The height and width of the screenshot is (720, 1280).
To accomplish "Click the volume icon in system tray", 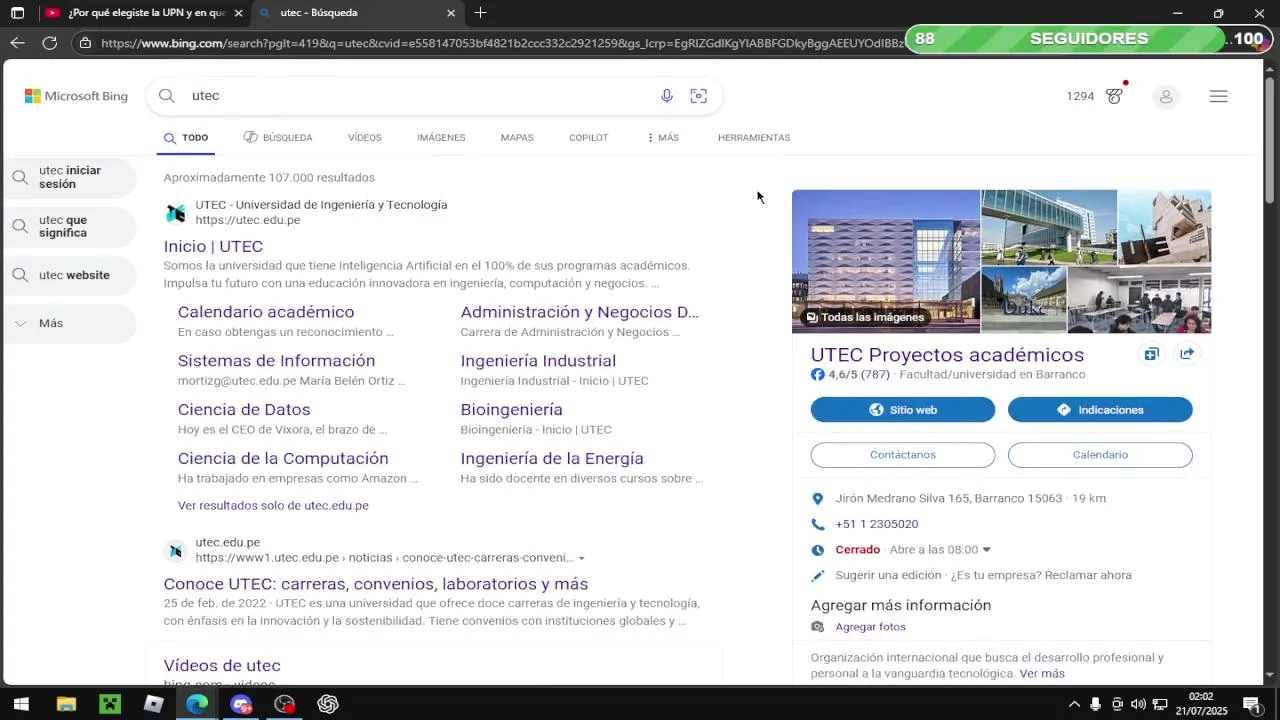I will 1138,704.
